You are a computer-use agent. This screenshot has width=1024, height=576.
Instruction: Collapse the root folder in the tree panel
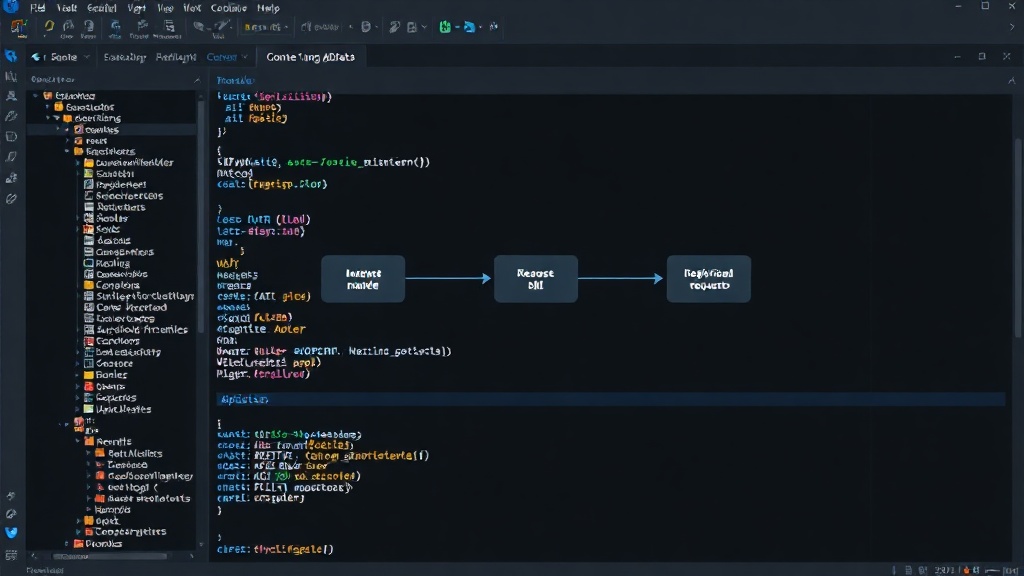[35, 95]
